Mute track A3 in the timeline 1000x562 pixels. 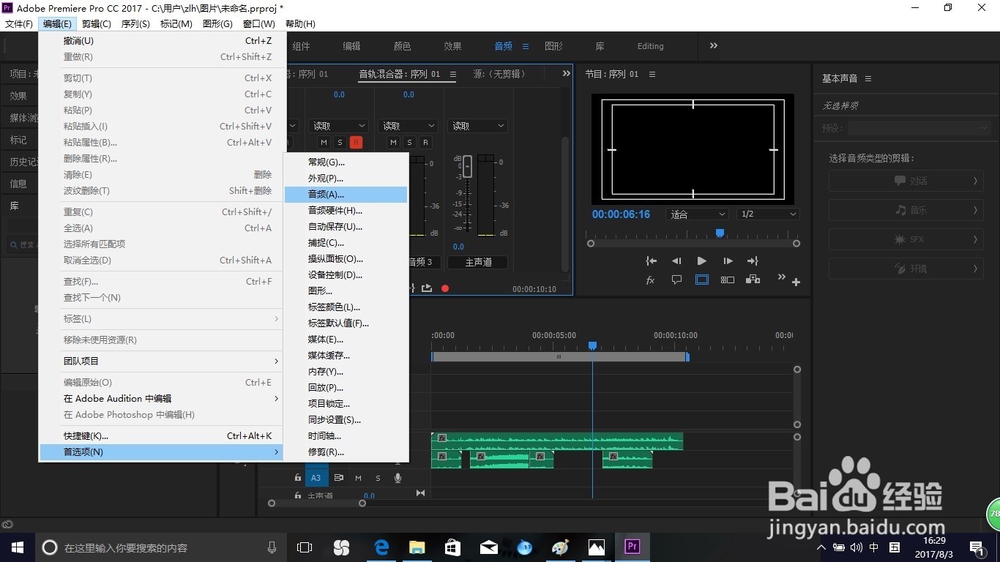click(x=358, y=478)
